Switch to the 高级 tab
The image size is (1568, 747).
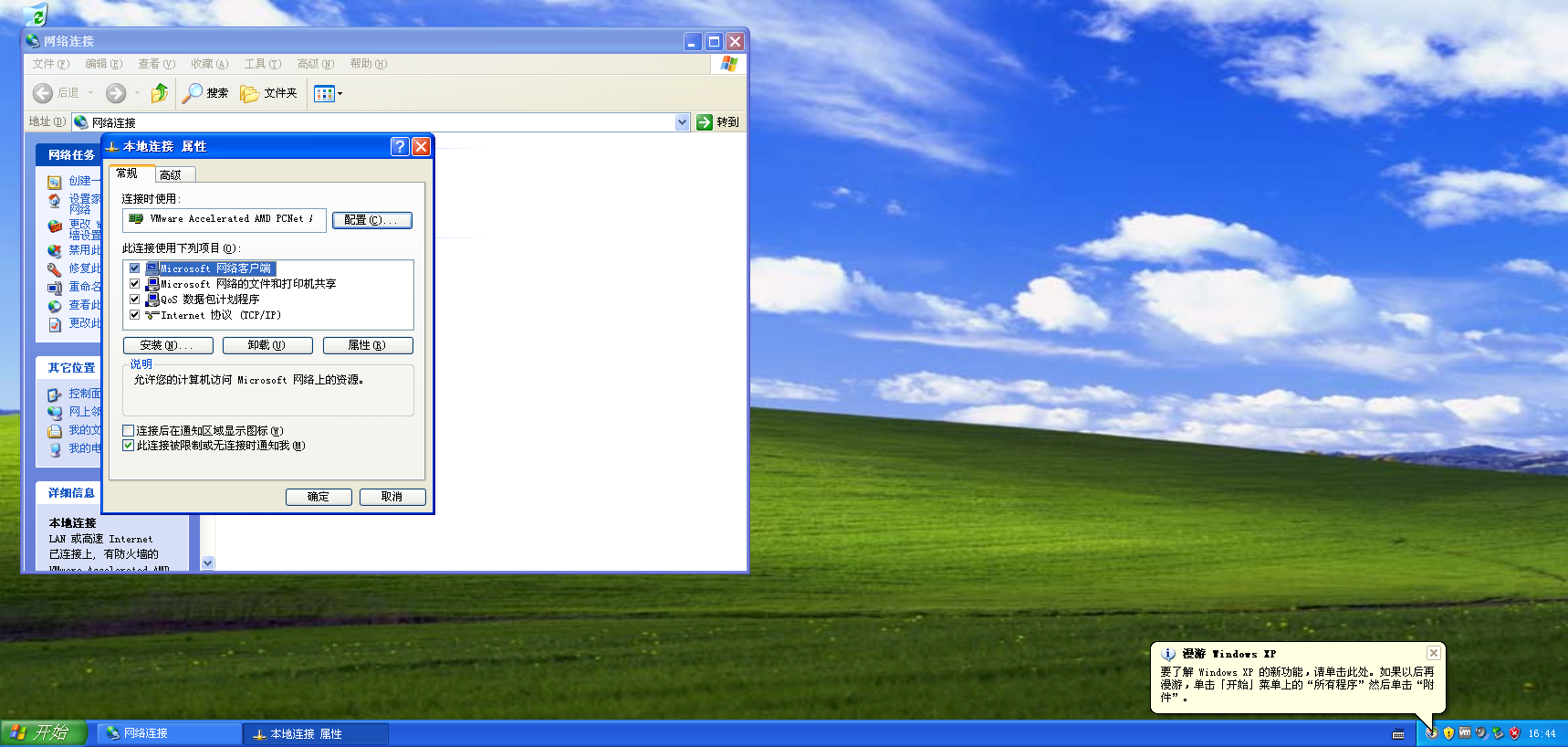pyautogui.click(x=171, y=174)
